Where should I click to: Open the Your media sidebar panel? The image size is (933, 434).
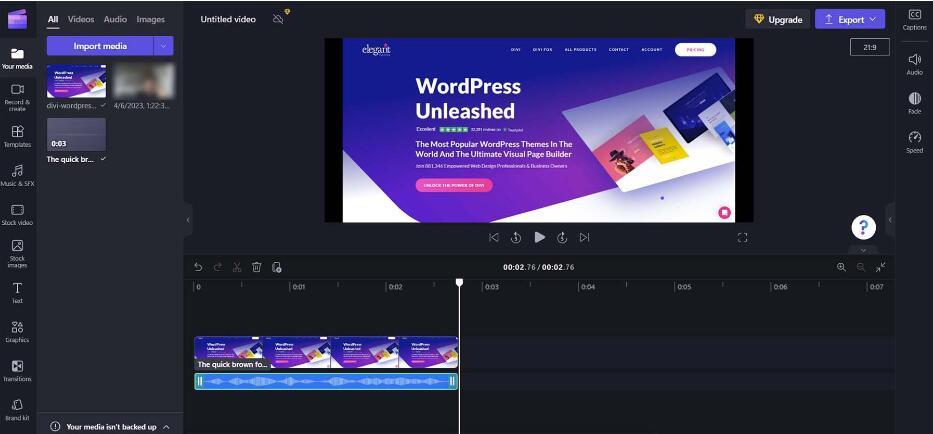(17, 59)
